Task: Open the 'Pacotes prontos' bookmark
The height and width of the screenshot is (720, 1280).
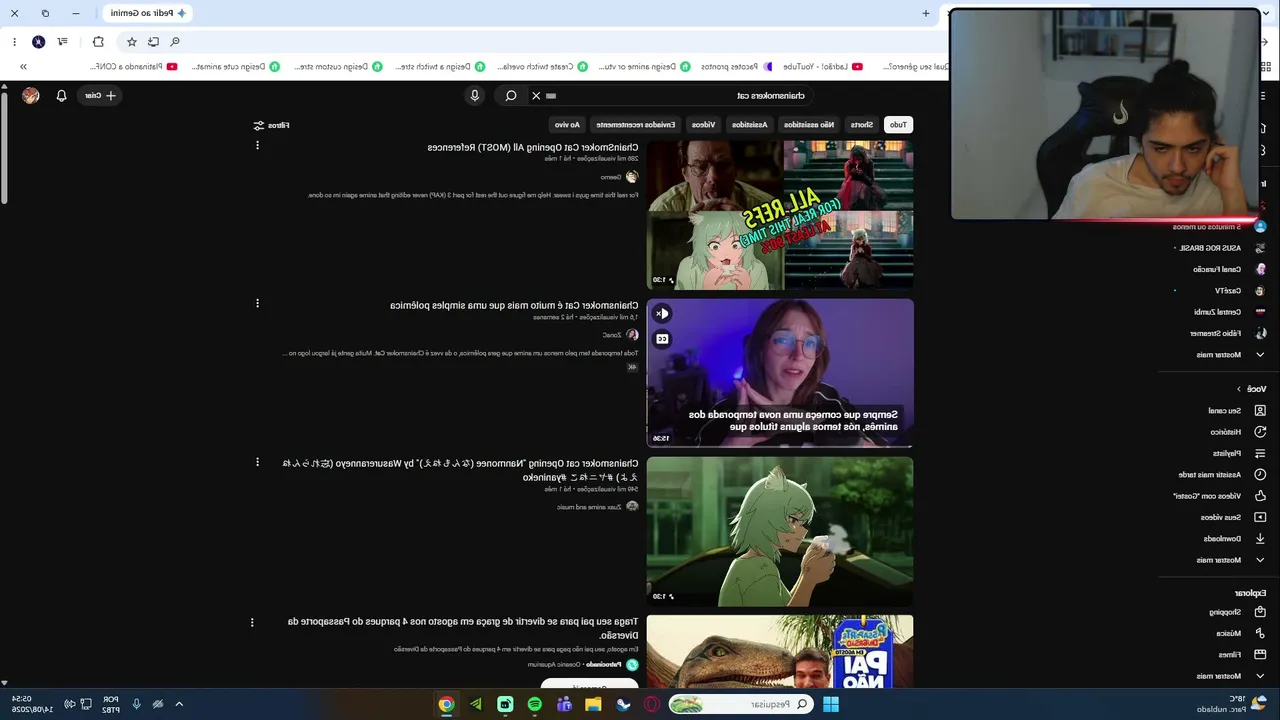Action: tap(738, 67)
